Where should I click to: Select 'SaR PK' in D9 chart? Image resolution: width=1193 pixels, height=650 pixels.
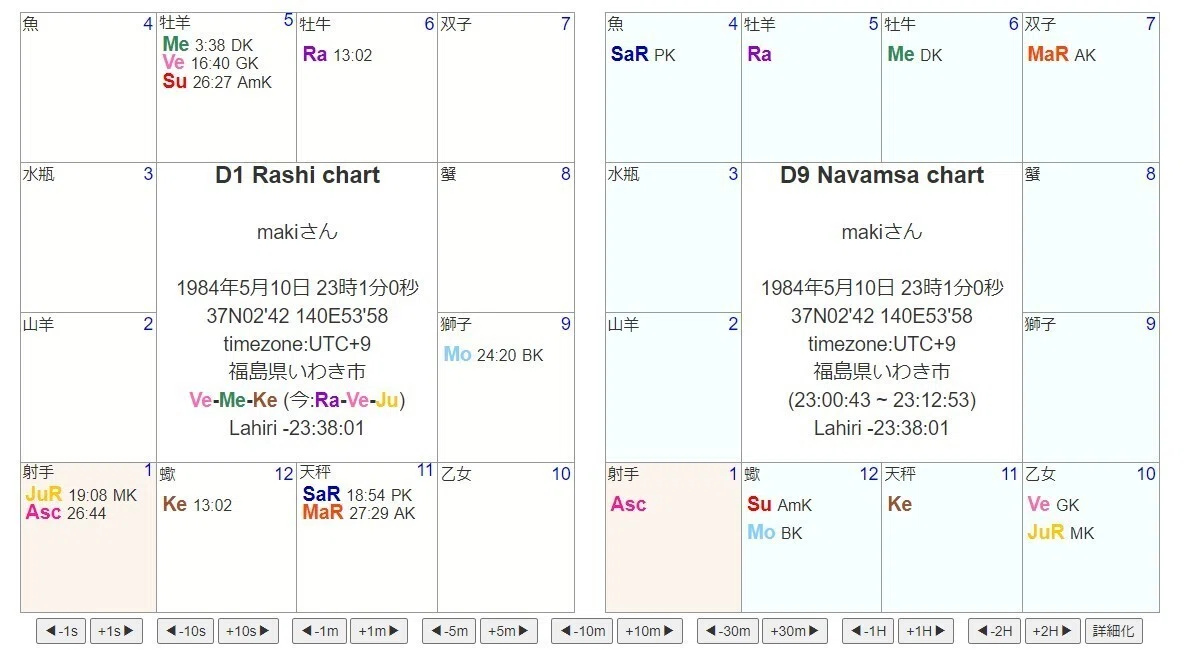643,54
